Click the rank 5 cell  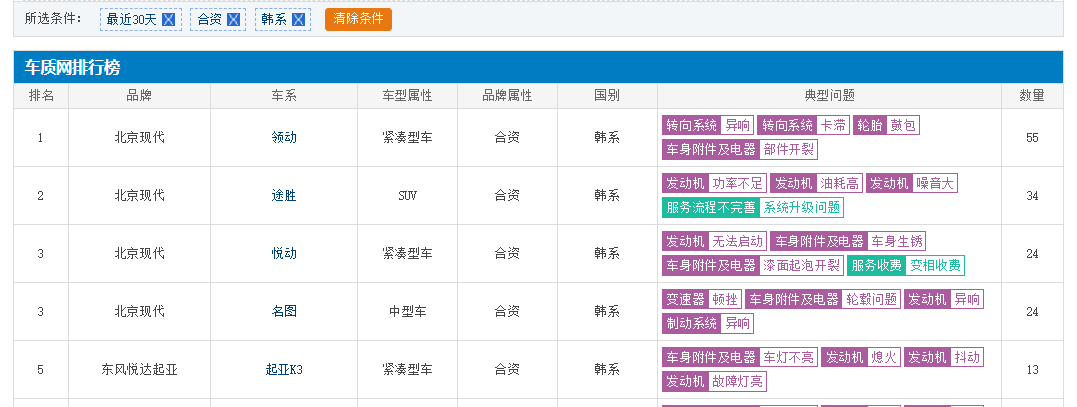41,370
